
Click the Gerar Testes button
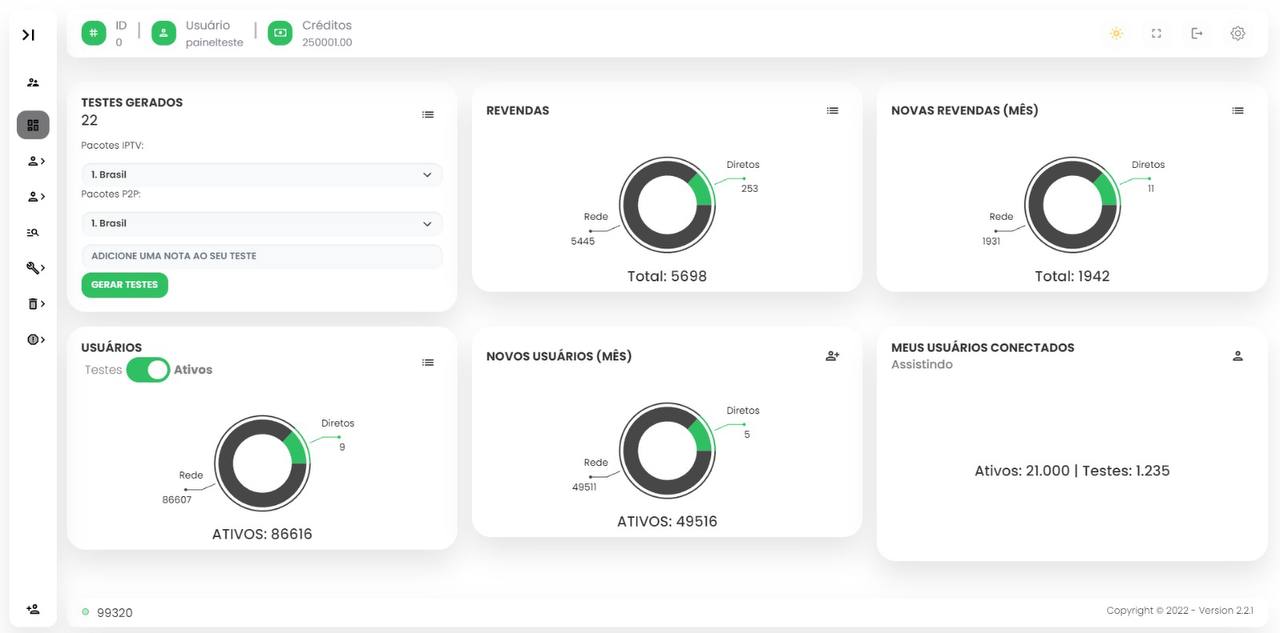125,285
